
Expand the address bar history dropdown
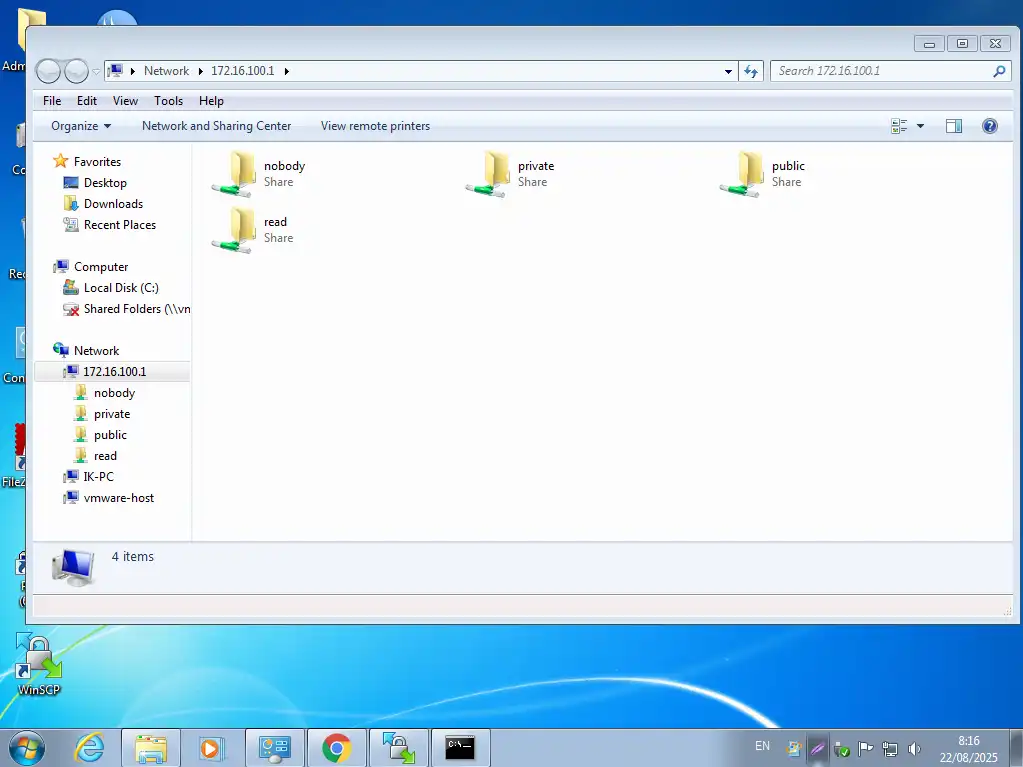coord(729,71)
